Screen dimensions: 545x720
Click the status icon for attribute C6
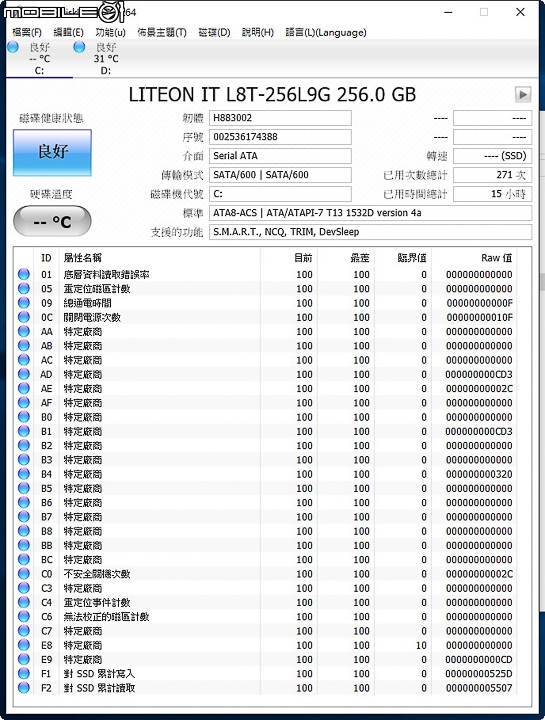point(23,617)
